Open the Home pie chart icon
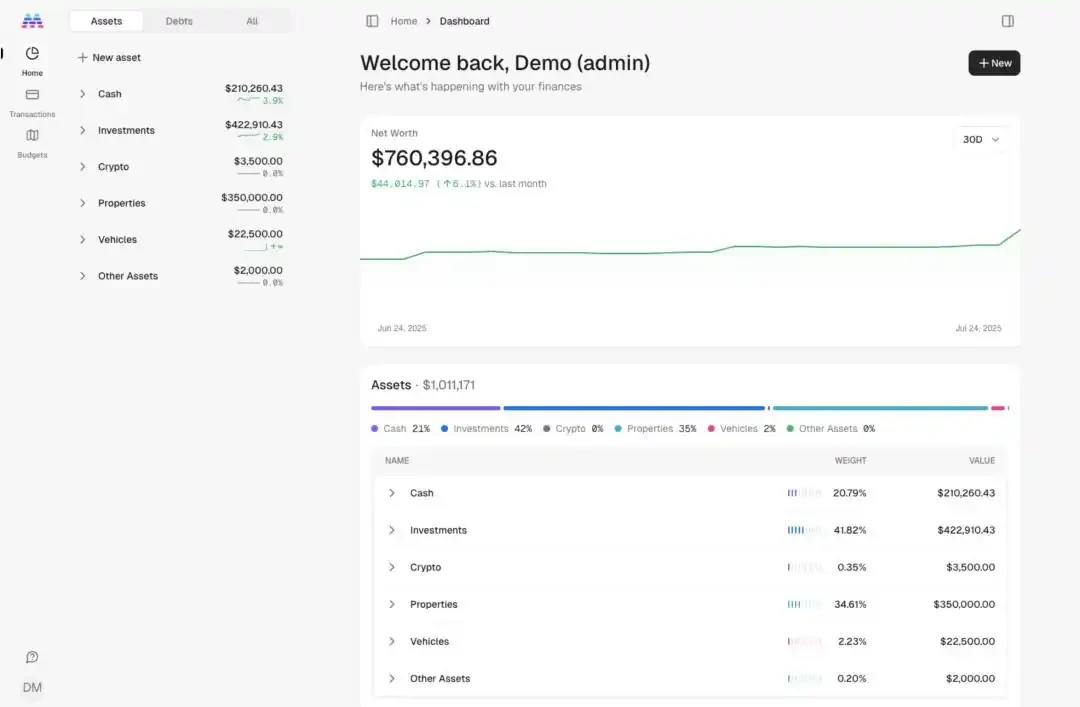 point(32,54)
